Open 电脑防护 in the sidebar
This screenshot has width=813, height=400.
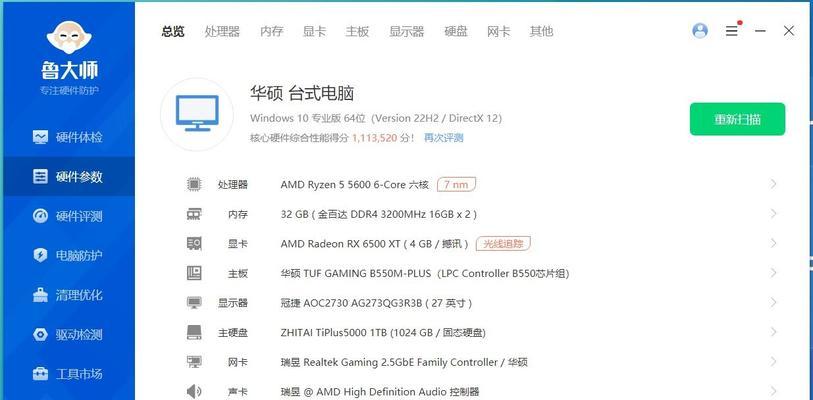click(67, 255)
